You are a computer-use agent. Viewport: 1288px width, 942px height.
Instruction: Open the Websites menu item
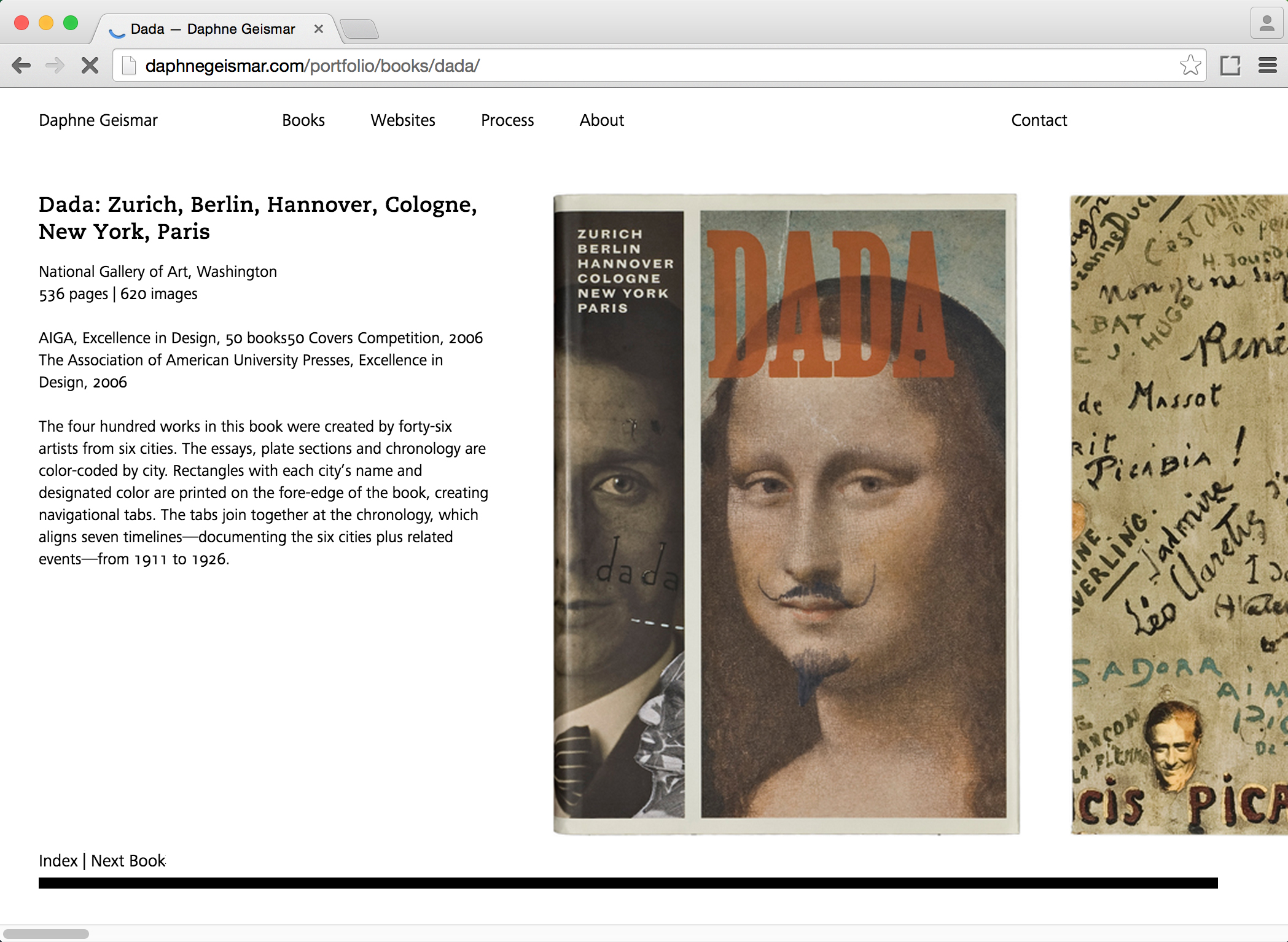click(x=403, y=120)
